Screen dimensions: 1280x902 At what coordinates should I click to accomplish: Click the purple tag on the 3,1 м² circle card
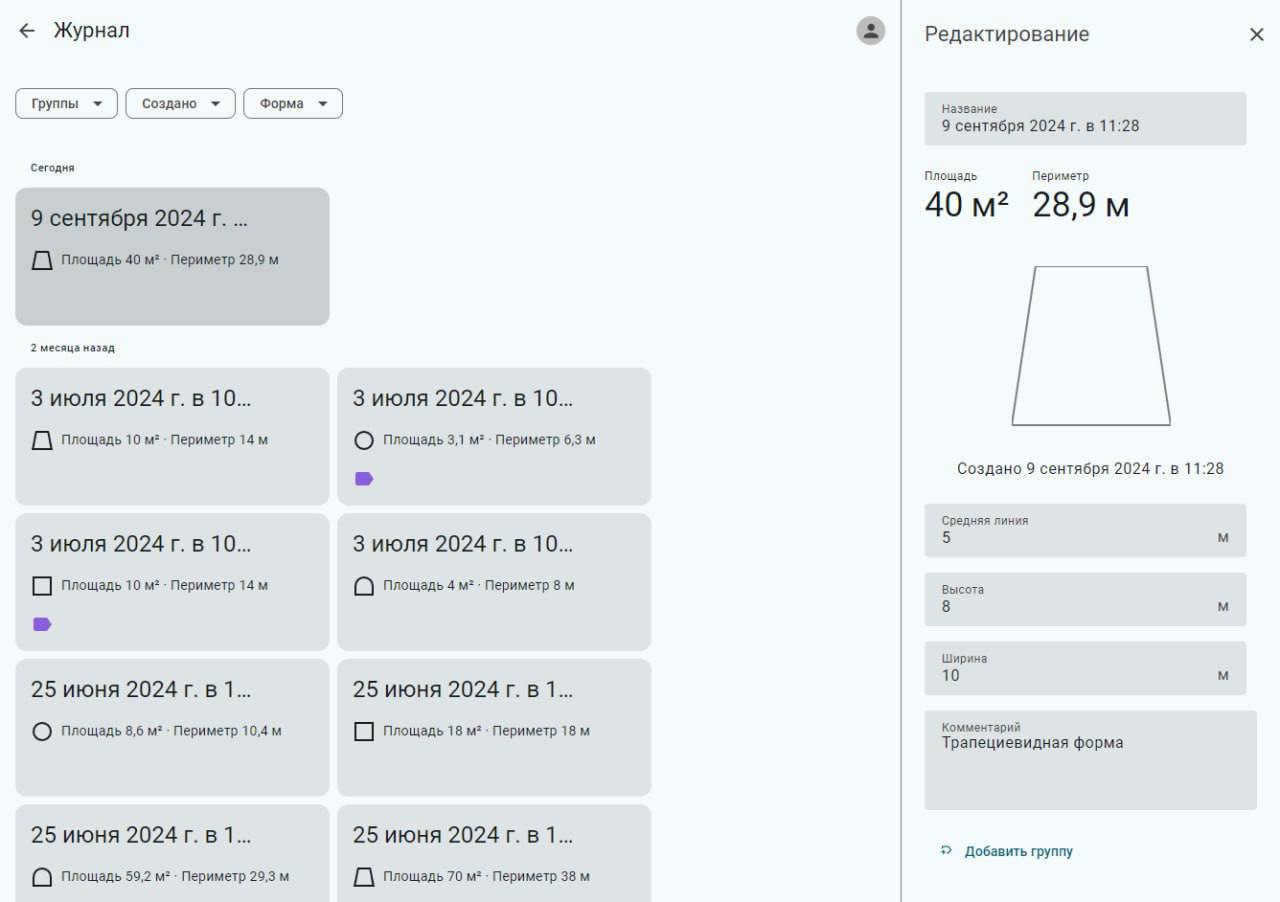point(364,479)
